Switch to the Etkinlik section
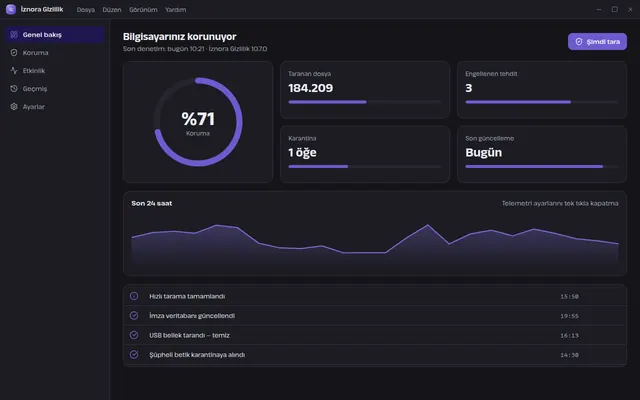Screen dimensions: 640x400 click(x=55, y=71)
